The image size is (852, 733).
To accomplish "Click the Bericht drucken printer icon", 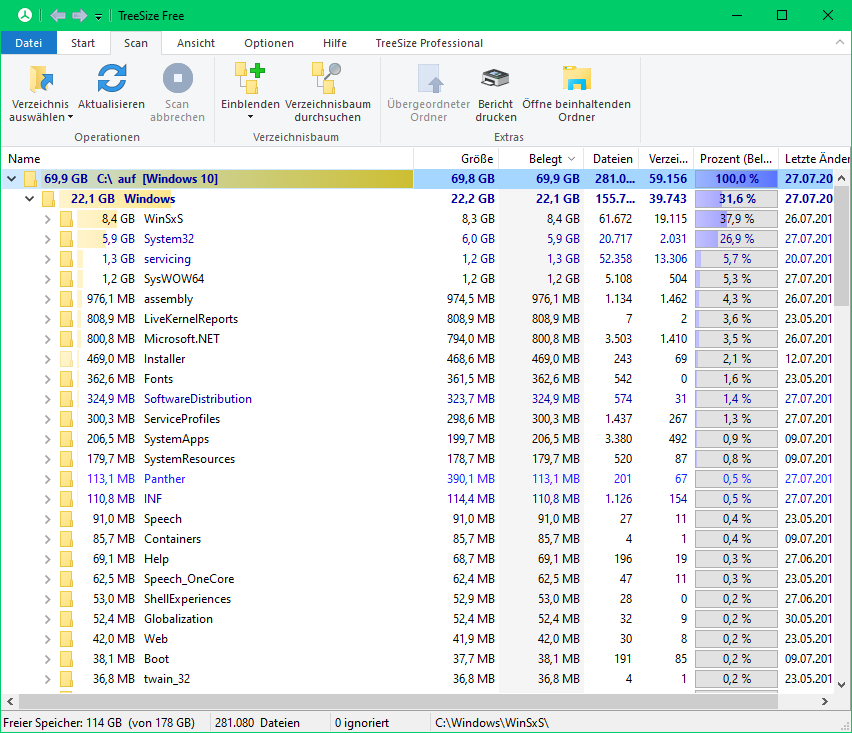I will pyautogui.click(x=495, y=79).
